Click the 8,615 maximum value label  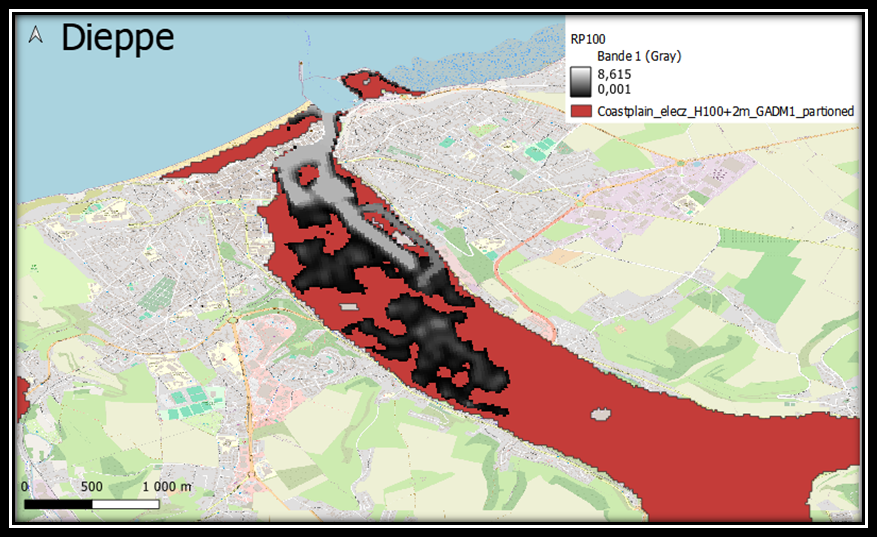pyautogui.click(x=615, y=74)
